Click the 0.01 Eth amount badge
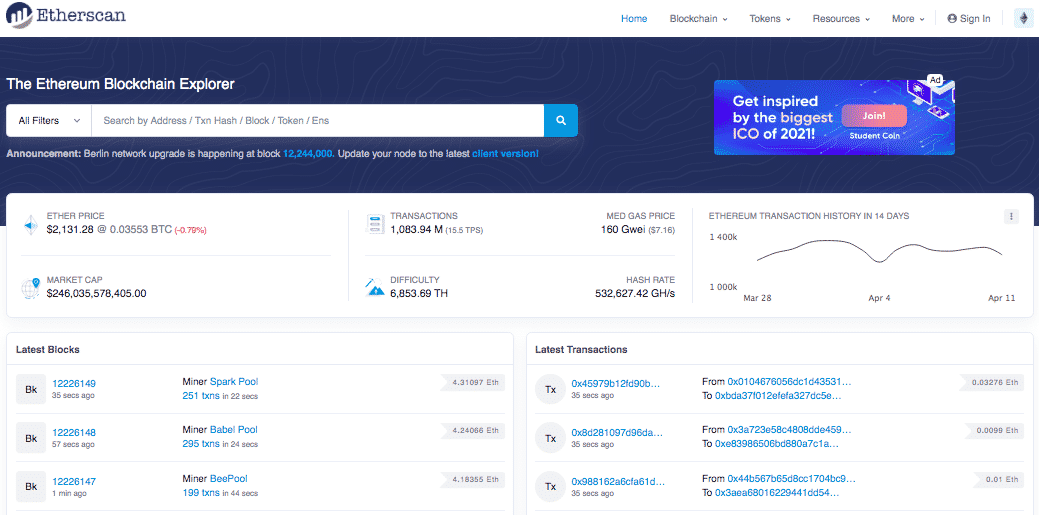Screen dimensions: 1039x515 pyautogui.click(x=1001, y=479)
